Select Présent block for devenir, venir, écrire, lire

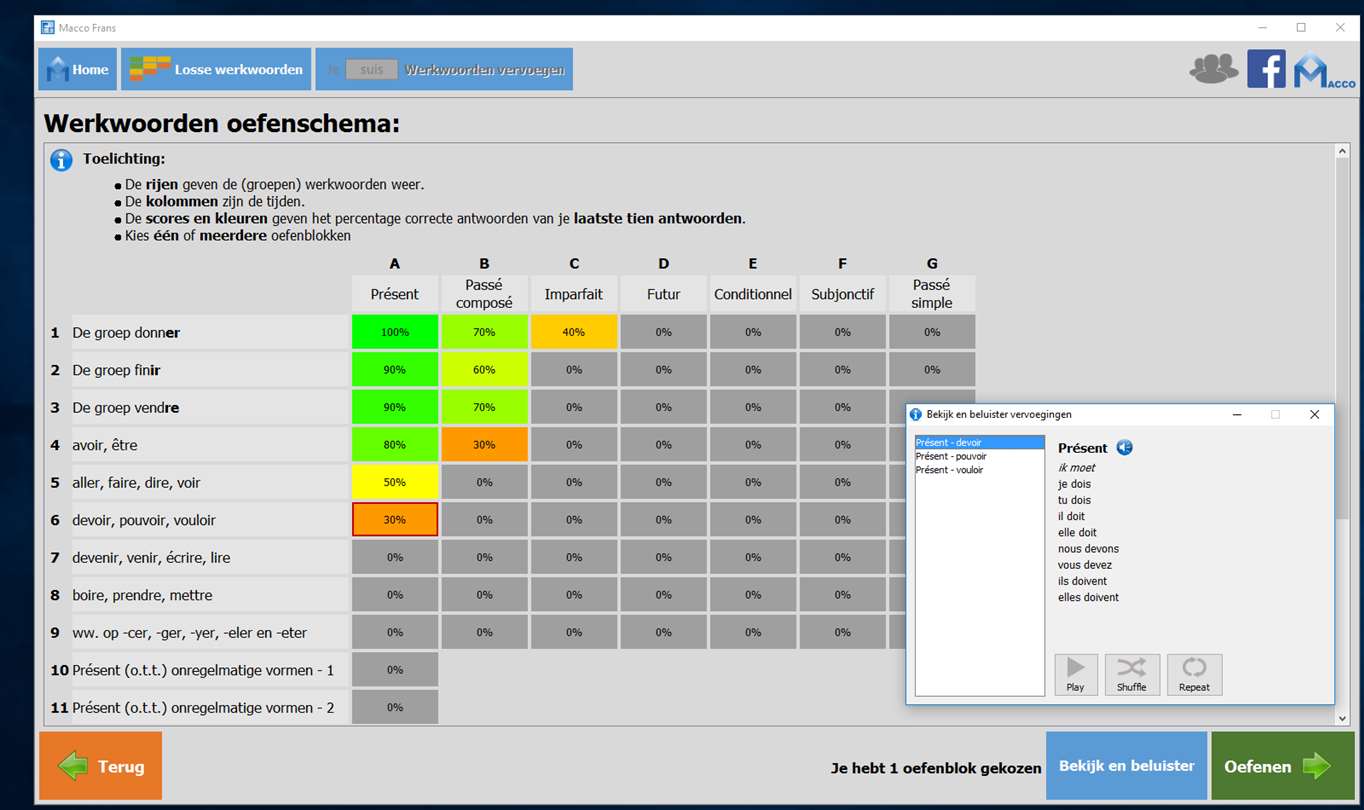click(395, 557)
